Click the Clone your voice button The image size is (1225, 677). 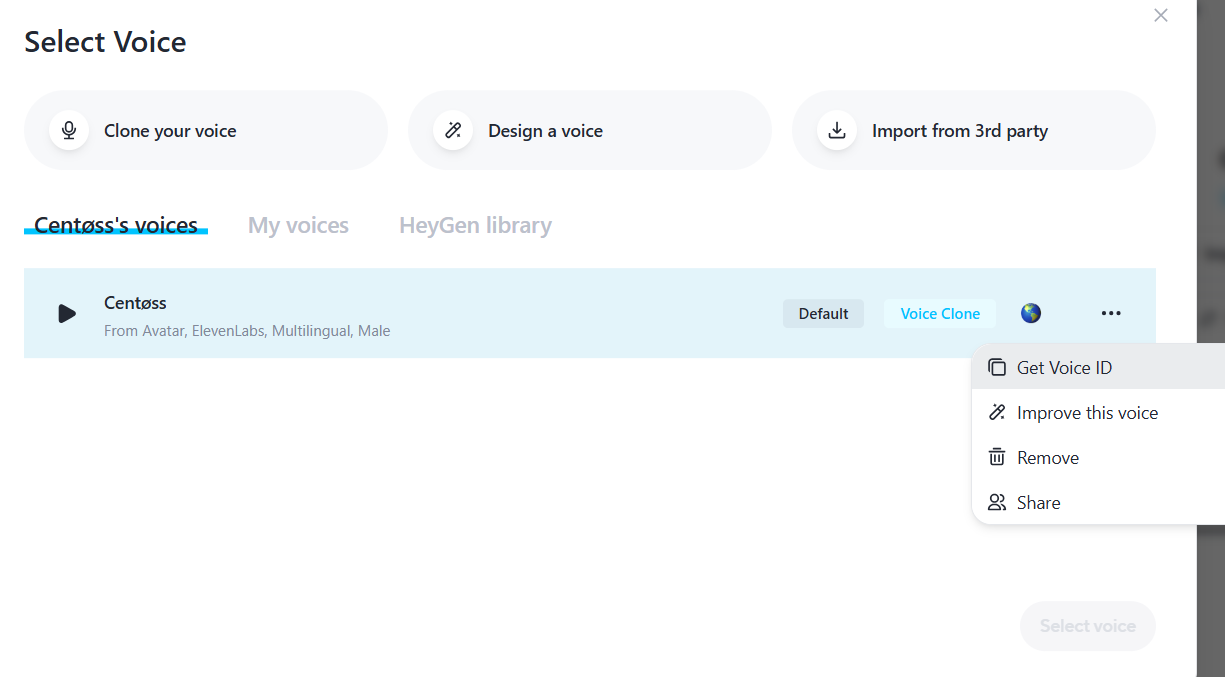pos(206,130)
